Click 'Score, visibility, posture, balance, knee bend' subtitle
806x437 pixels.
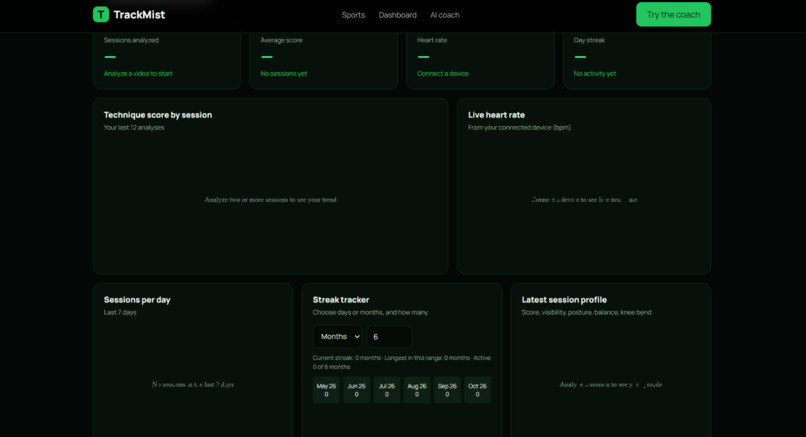tap(587, 312)
